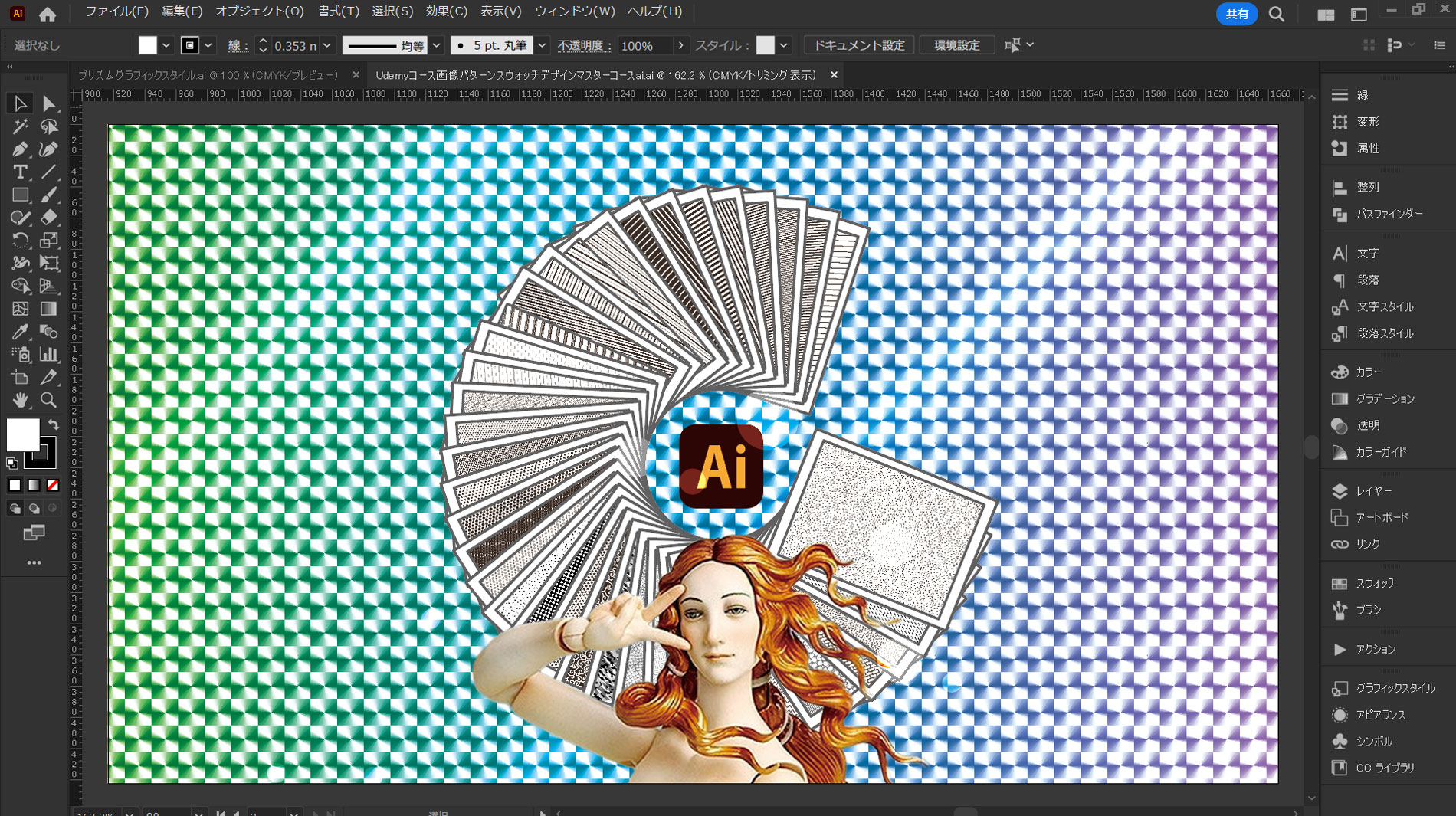Click the Document Setup button
Viewport: 1456px width, 816px height.
coord(858,45)
